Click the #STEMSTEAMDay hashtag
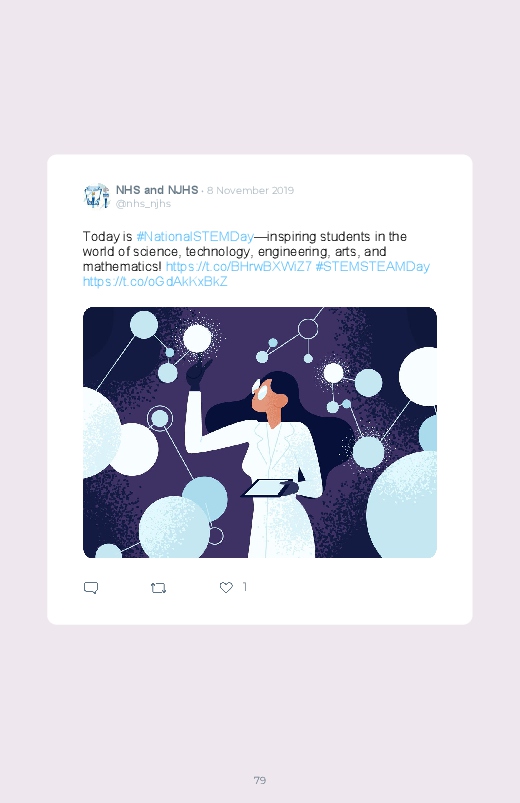This screenshot has height=803, width=520. (x=372, y=267)
